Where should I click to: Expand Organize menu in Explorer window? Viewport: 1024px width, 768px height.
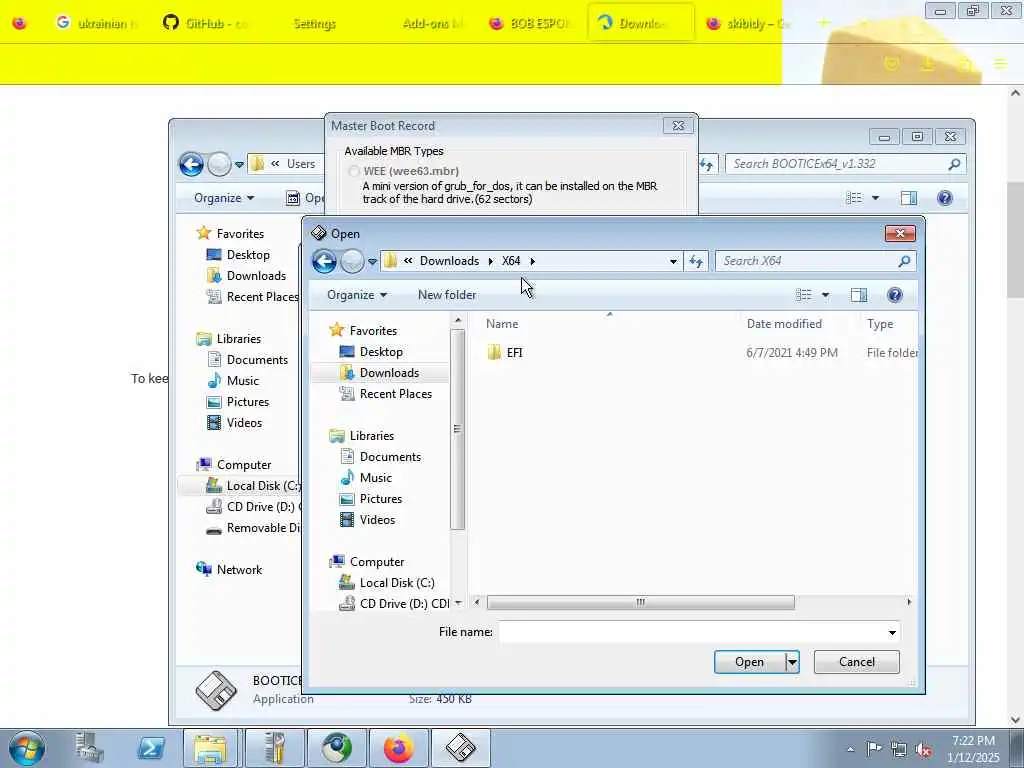[223, 198]
